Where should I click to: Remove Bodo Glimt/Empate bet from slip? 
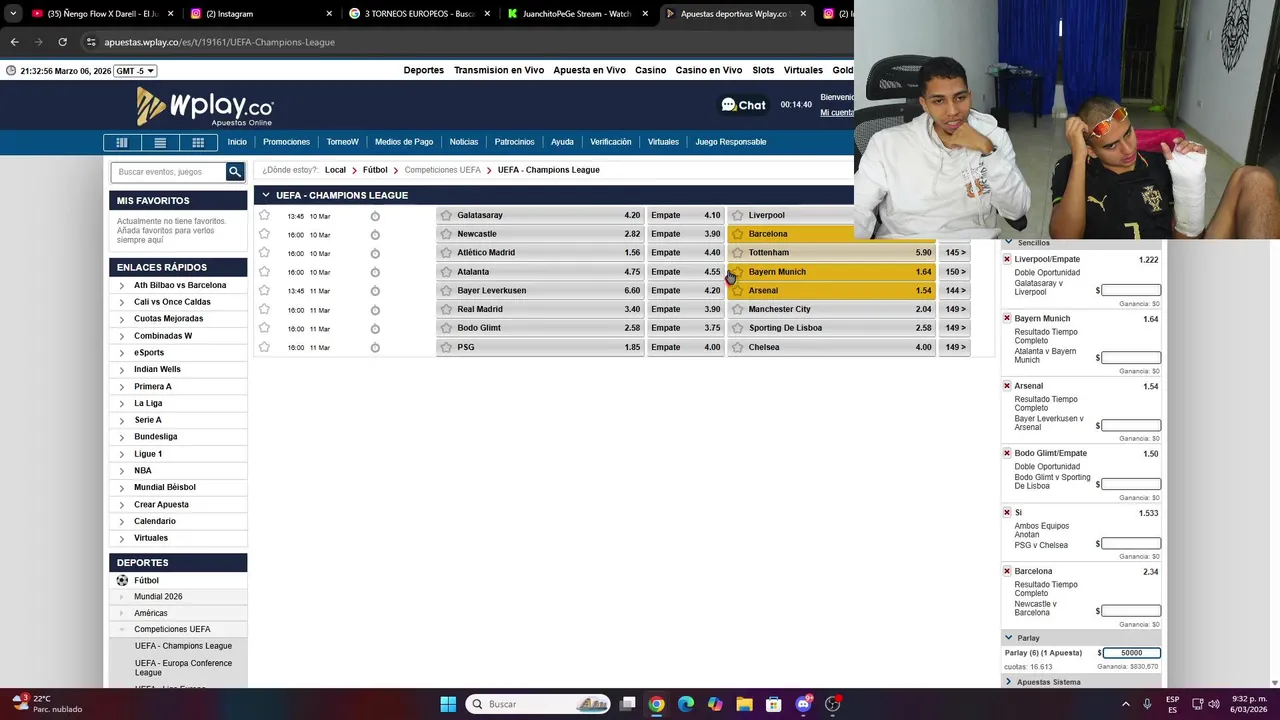coord(1007,453)
